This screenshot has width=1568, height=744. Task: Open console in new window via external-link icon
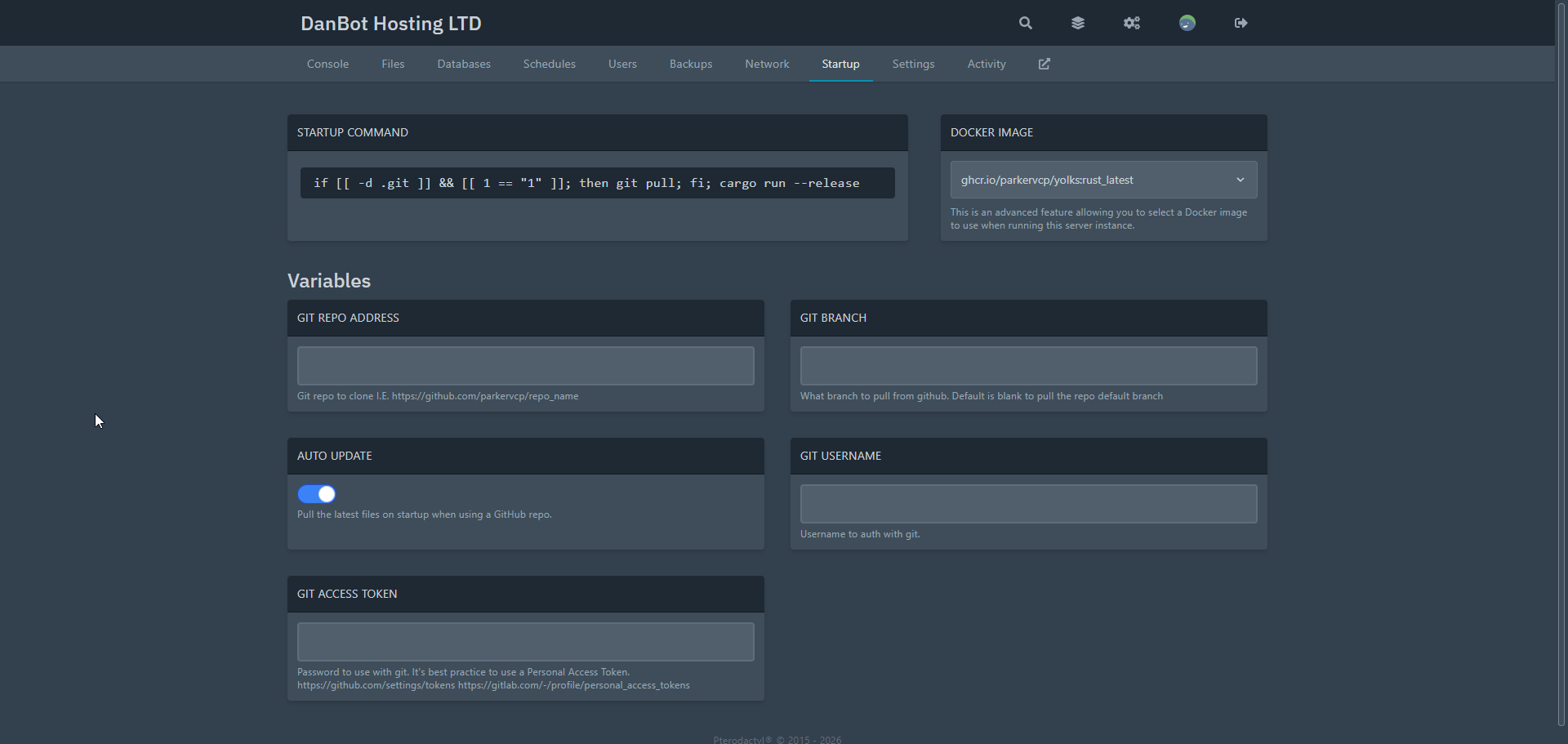(x=1043, y=64)
